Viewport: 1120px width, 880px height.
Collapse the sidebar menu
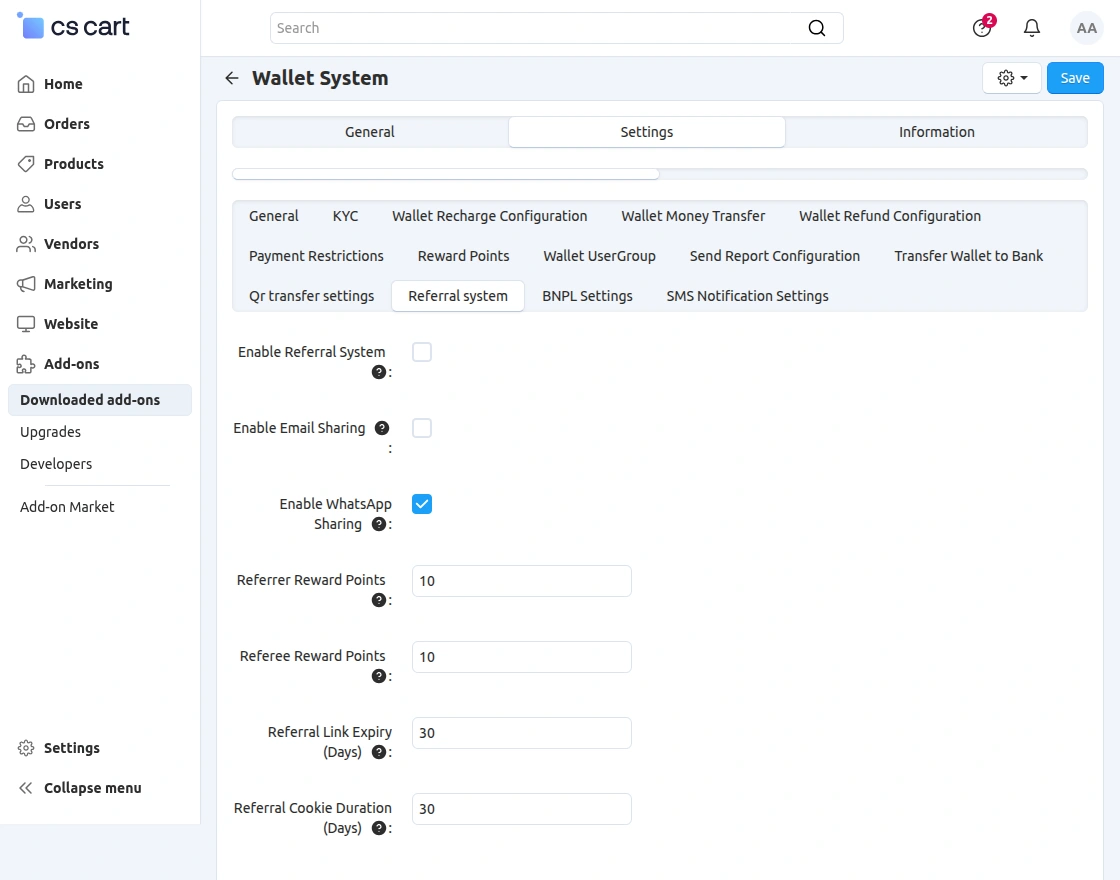[93, 788]
